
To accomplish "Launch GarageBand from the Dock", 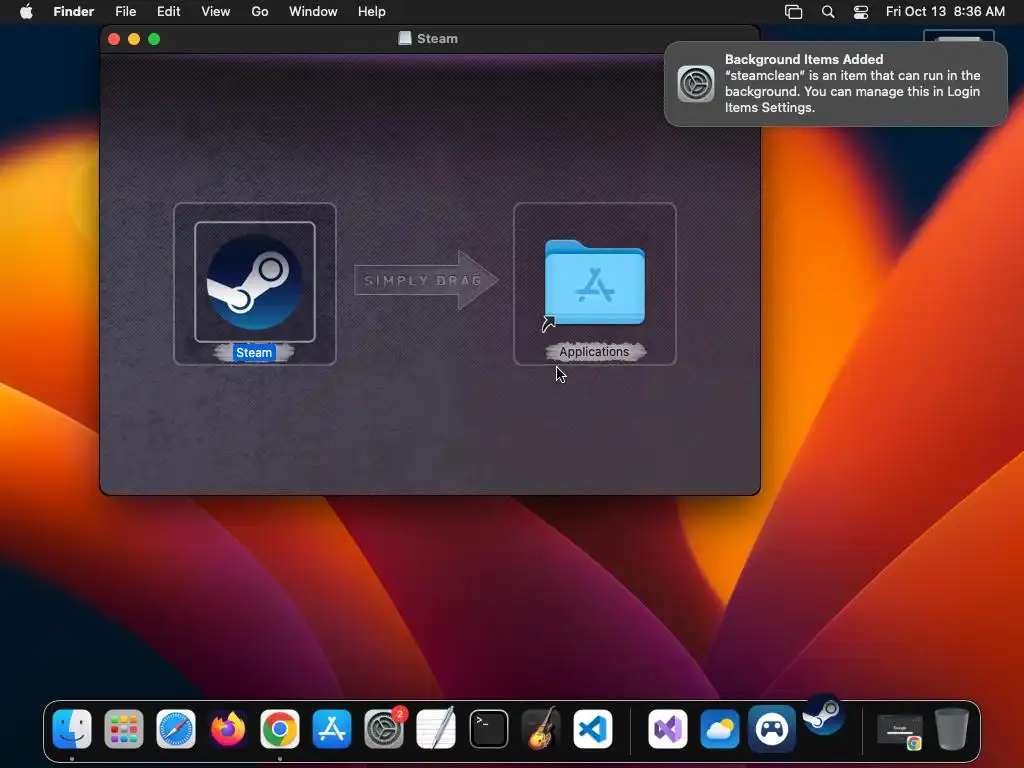I will coord(541,729).
